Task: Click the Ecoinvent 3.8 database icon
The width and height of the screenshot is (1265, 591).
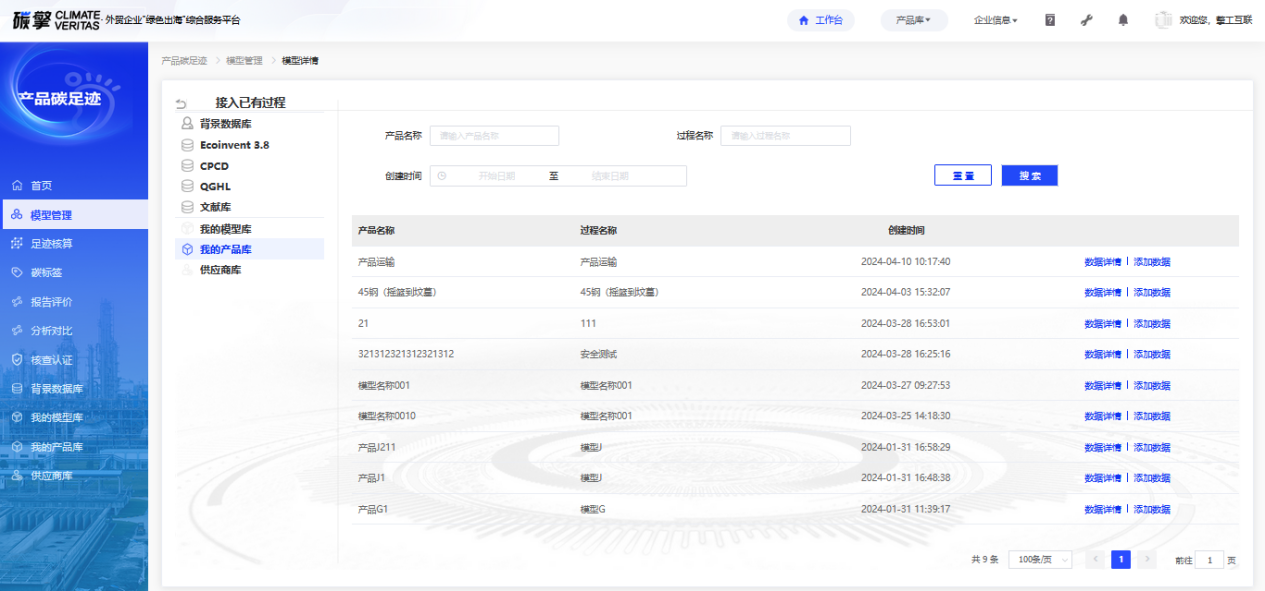Action: pyautogui.click(x=187, y=145)
